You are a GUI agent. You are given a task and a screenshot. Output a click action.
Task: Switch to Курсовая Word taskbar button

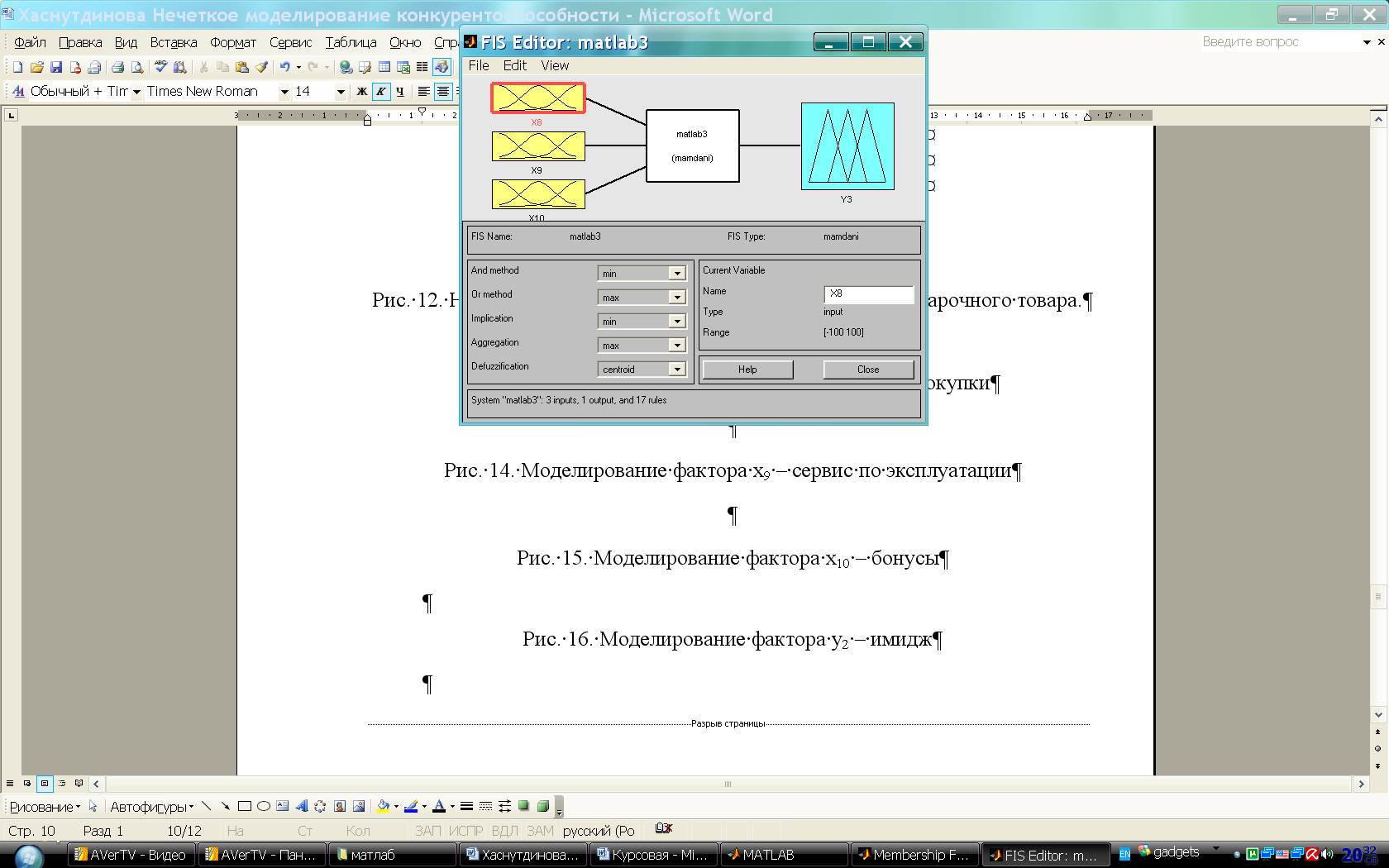pyautogui.click(x=653, y=855)
